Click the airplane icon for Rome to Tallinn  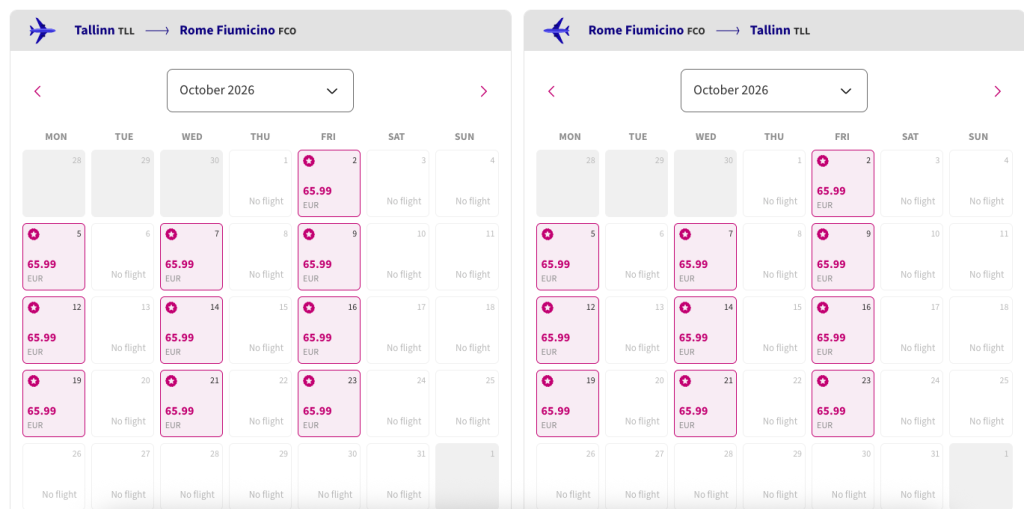[557, 31]
